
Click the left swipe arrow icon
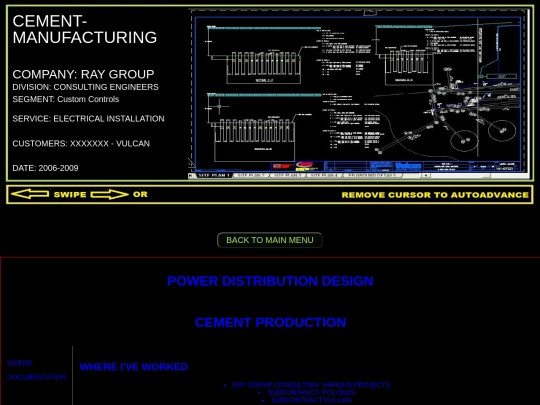[30, 194]
